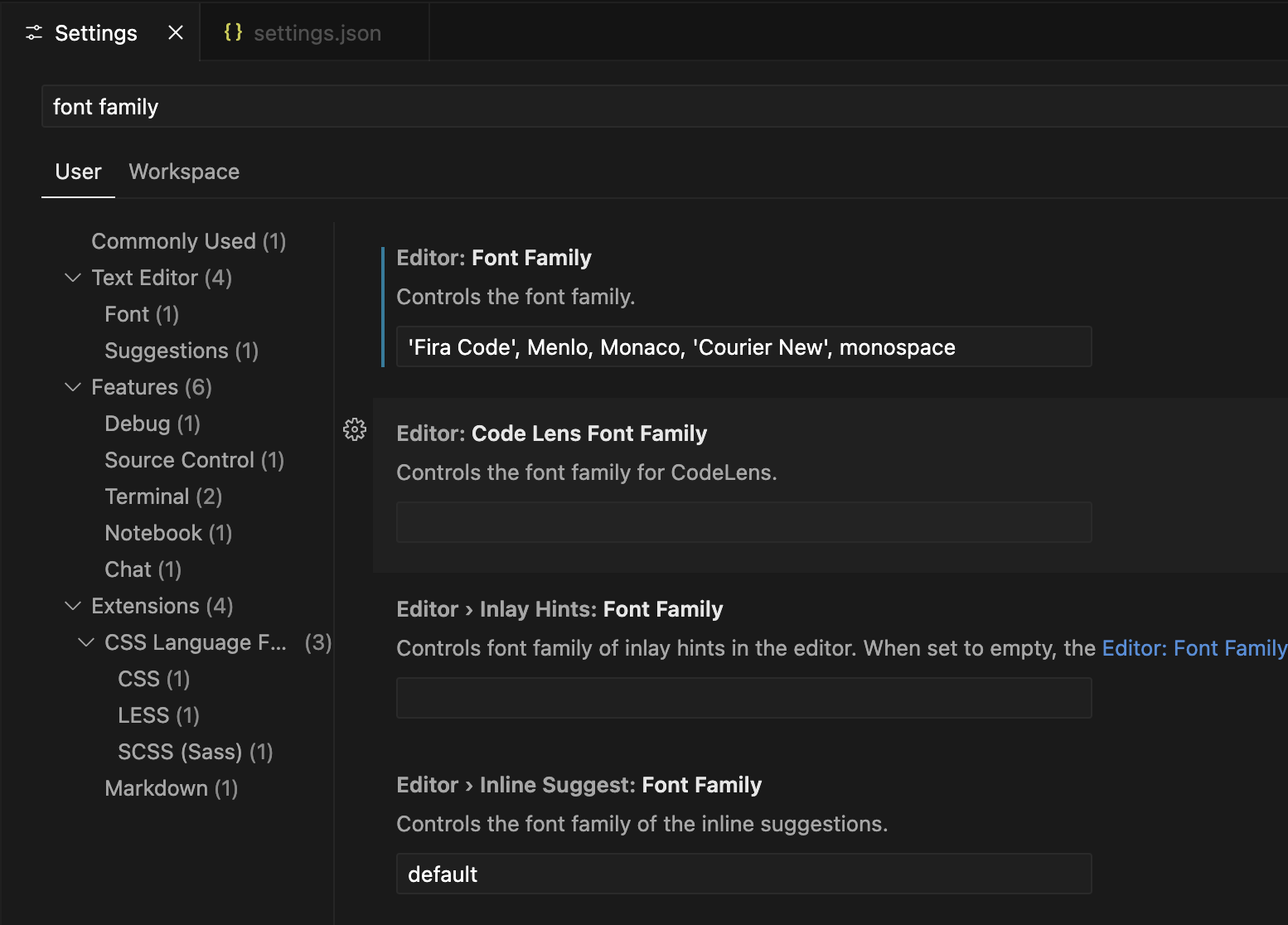This screenshot has width=1288, height=925.
Task: Close the Settings tab
Action: [x=176, y=32]
